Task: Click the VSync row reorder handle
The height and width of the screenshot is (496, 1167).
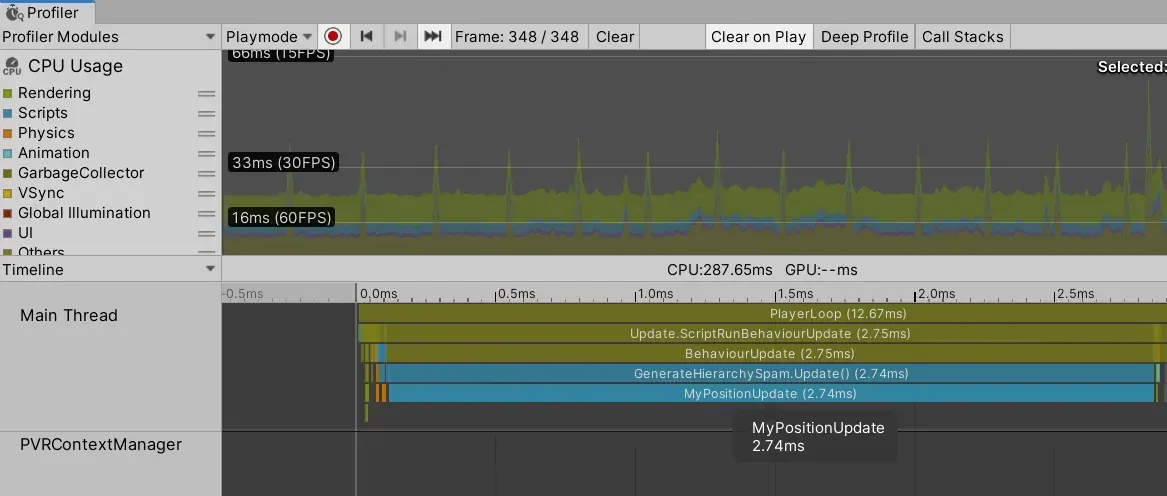Action: pyautogui.click(x=206, y=194)
